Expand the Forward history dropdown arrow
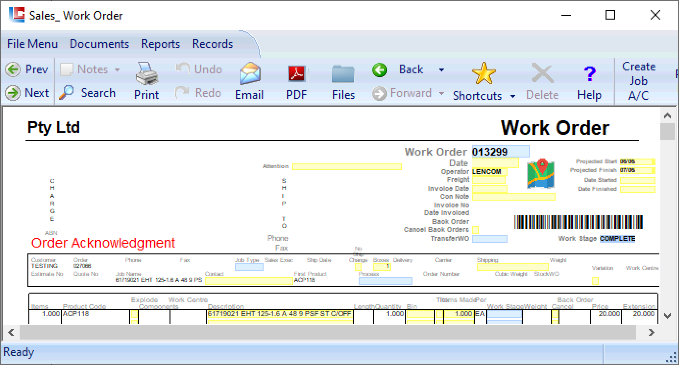 click(x=441, y=93)
